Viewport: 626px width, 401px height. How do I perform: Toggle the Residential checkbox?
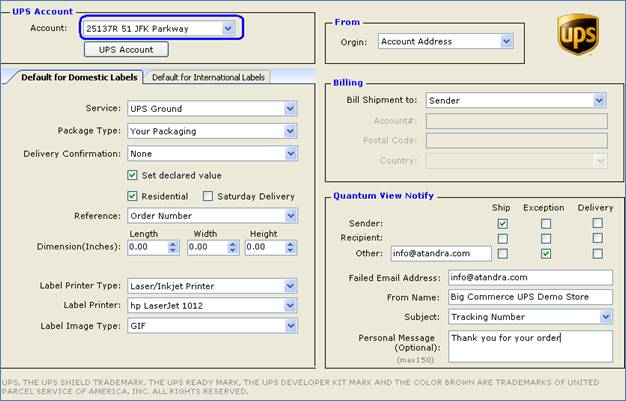click(132, 196)
